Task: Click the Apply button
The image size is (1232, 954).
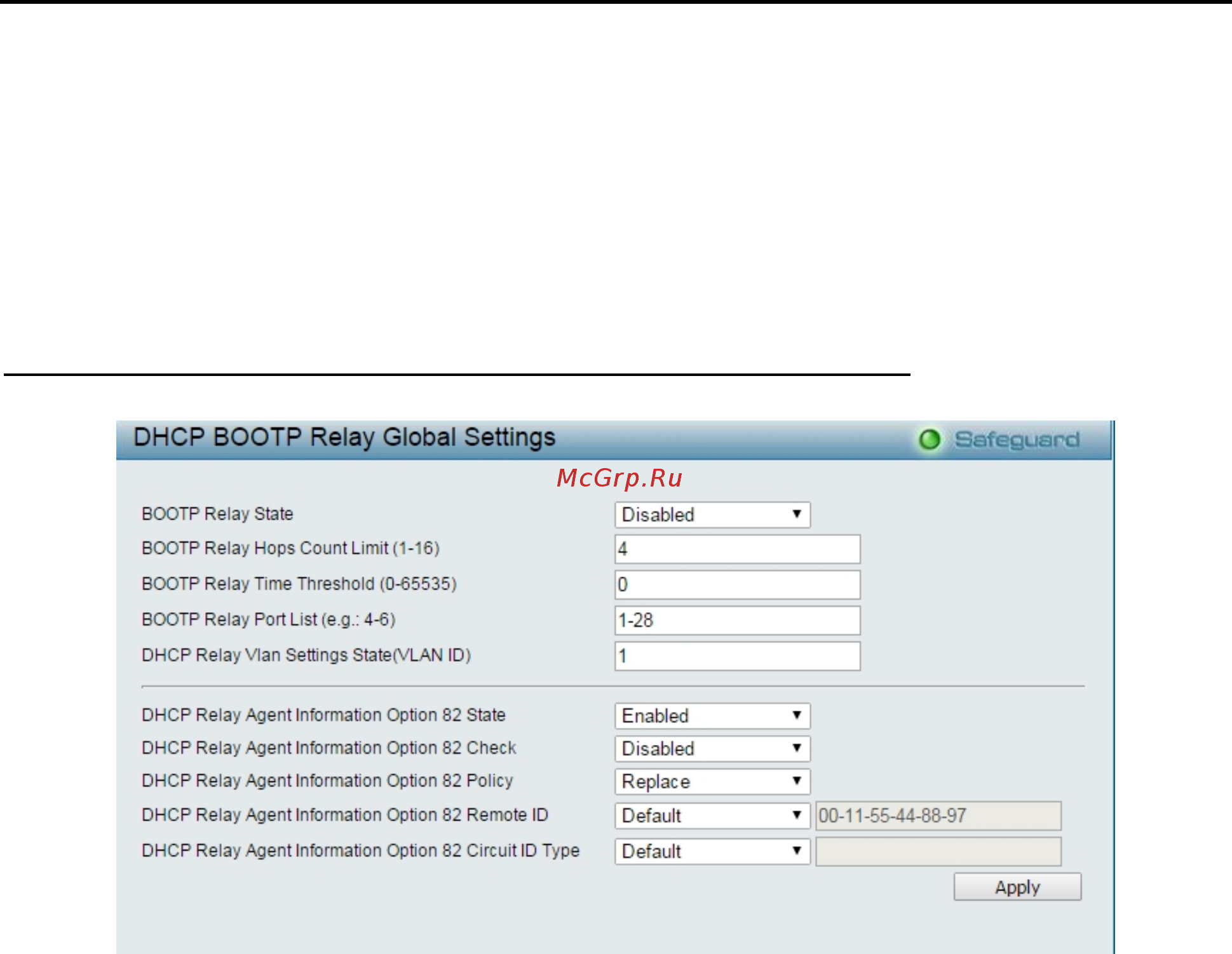Action: [x=1017, y=887]
